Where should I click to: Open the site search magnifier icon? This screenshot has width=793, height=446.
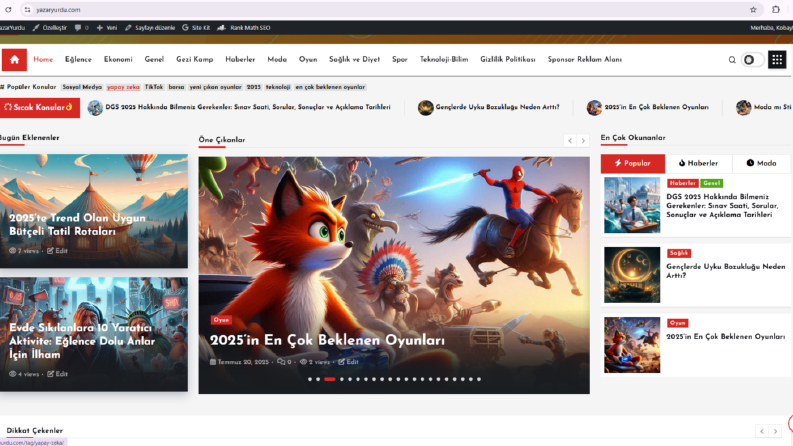(732, 60)
